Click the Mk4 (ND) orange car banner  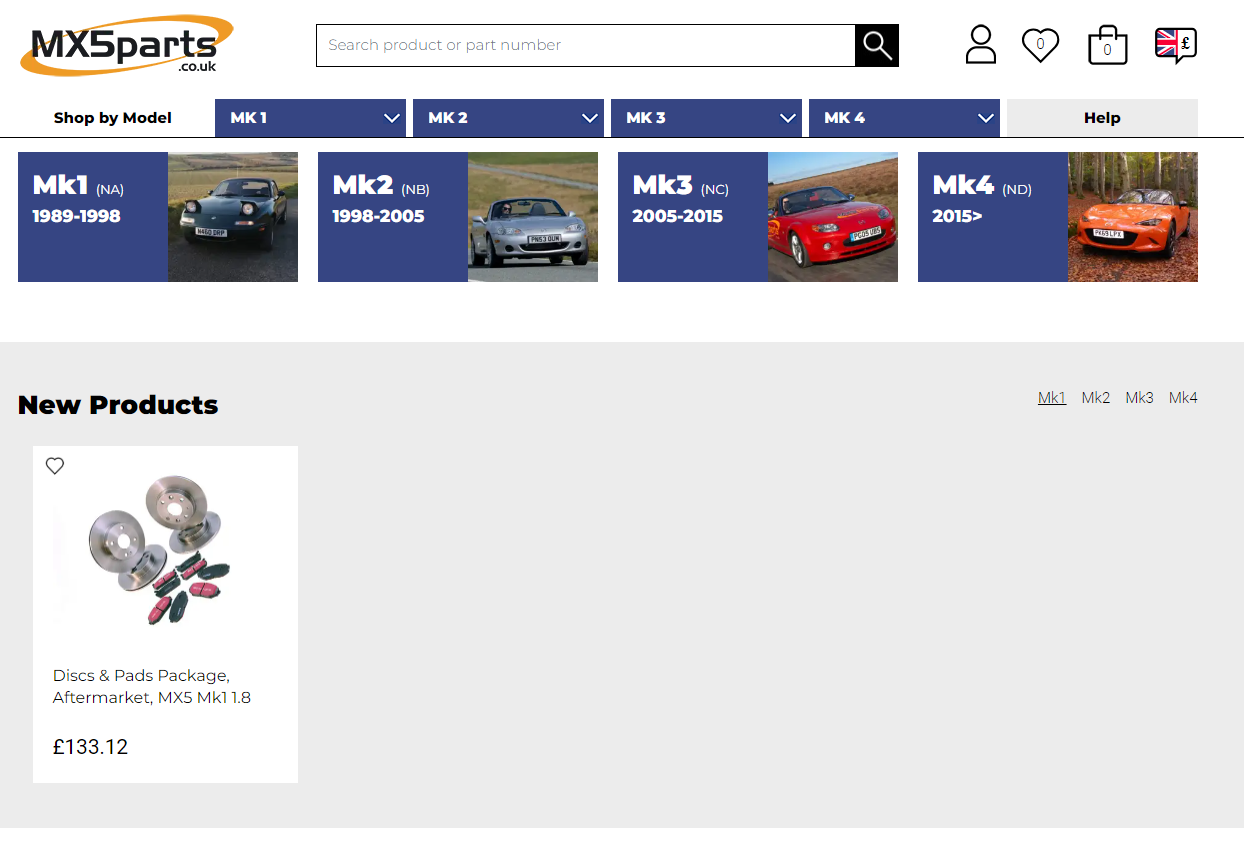(1057, 217)
